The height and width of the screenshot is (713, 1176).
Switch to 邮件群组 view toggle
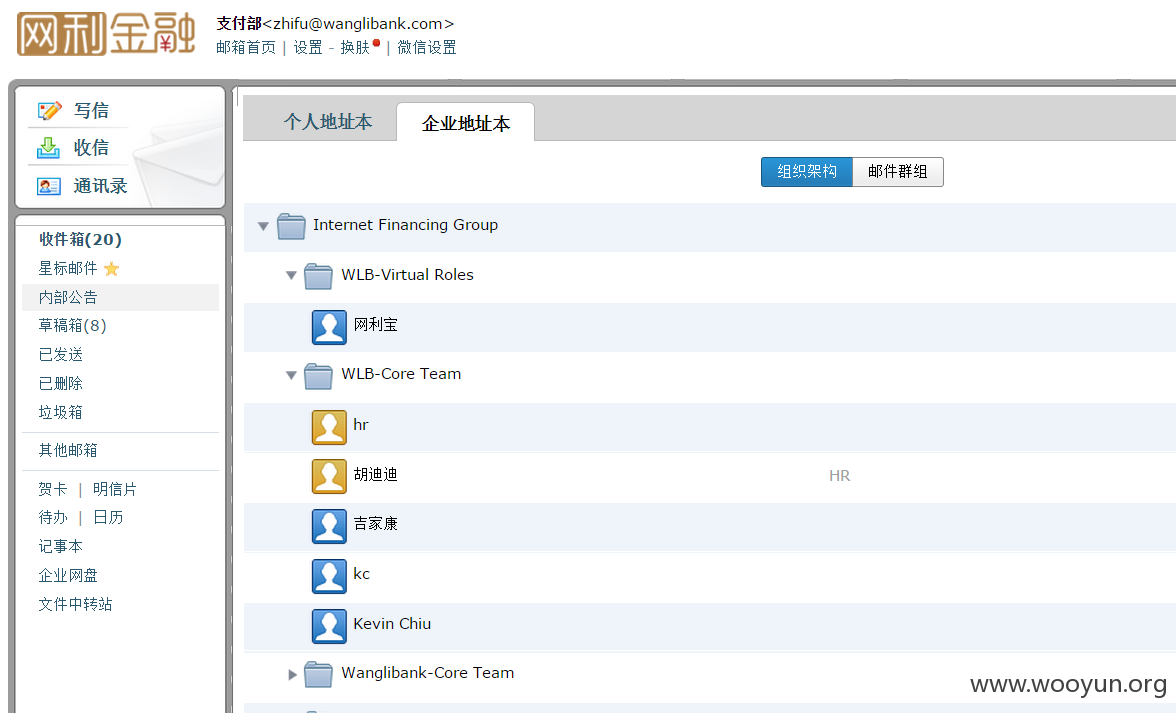(898, 172)
